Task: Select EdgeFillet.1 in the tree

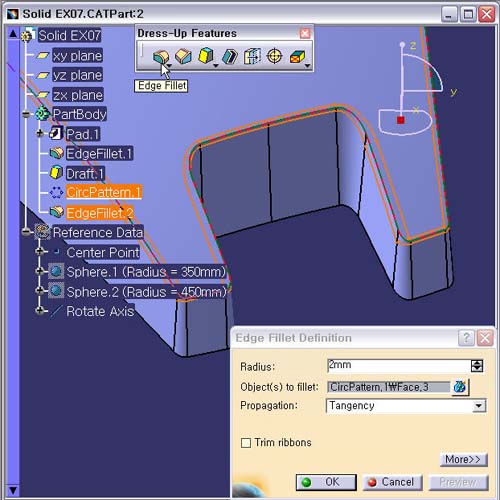Action: pos(99,154)
